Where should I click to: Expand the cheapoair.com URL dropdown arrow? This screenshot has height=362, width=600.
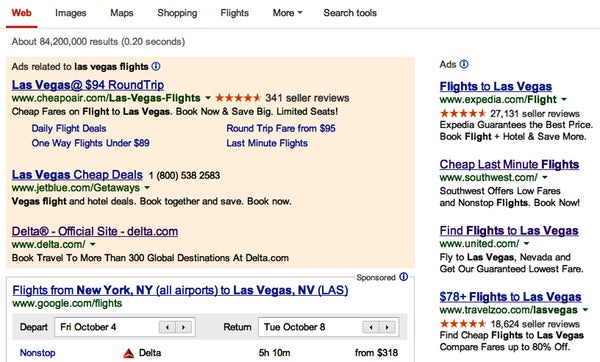208,98
